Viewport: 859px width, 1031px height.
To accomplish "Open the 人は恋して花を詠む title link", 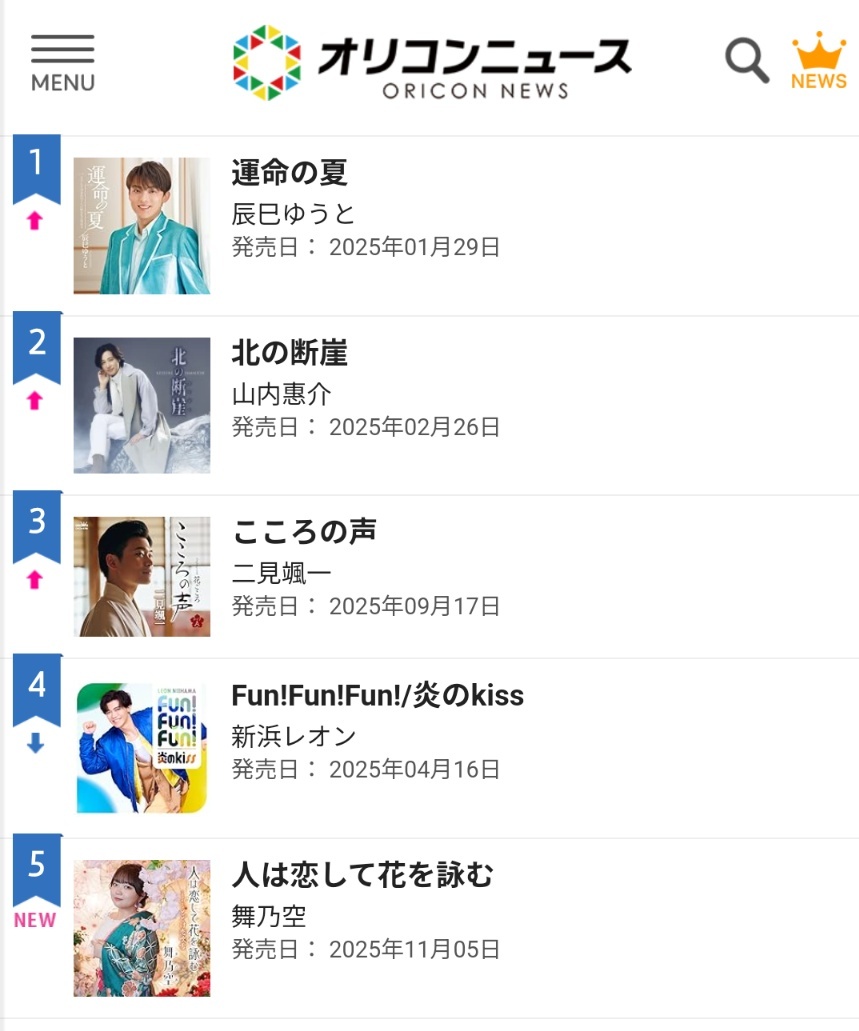I will pos(362,875).
